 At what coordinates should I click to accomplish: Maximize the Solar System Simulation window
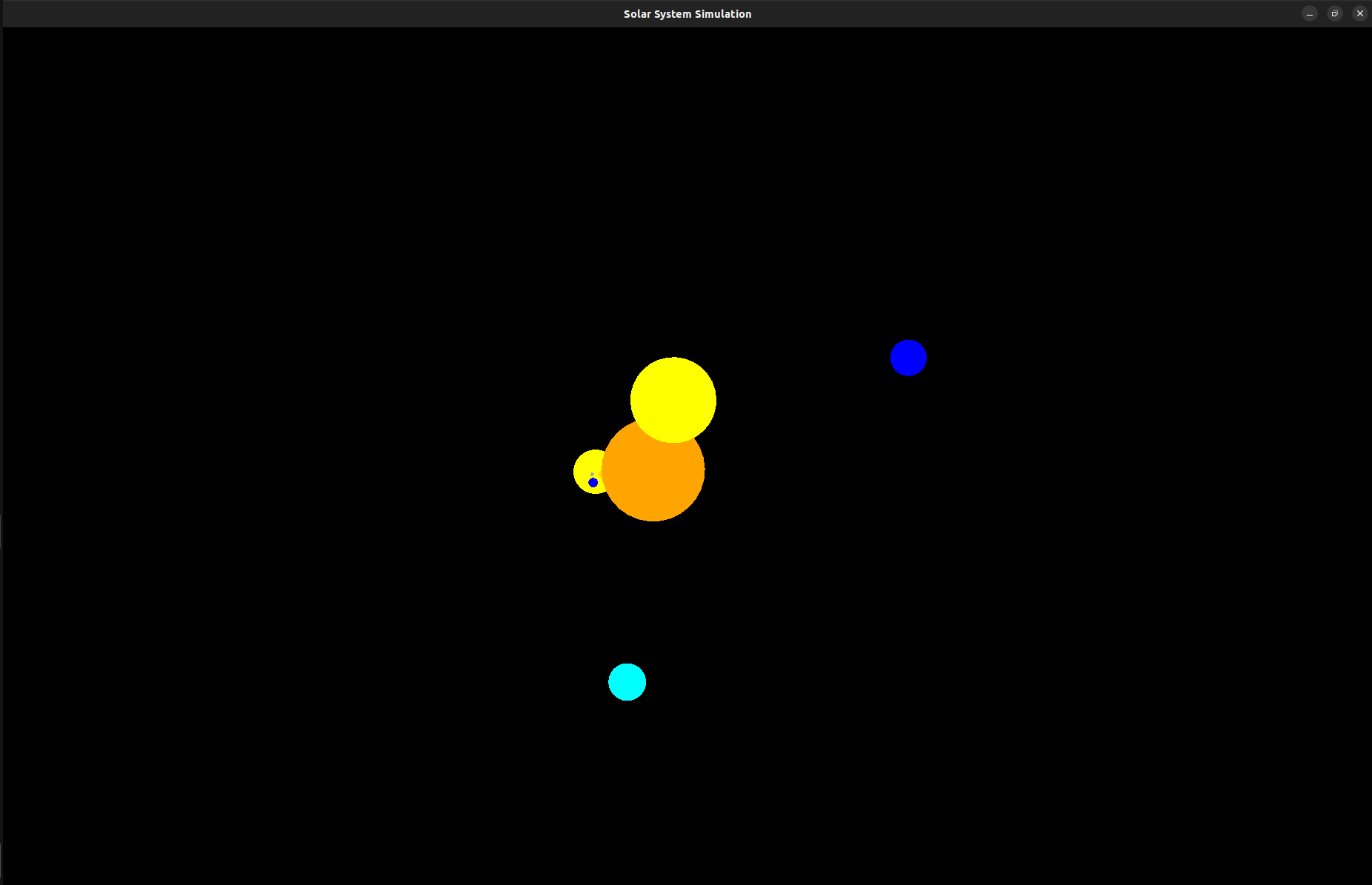pyautogui.click(x=1335, y=13)
